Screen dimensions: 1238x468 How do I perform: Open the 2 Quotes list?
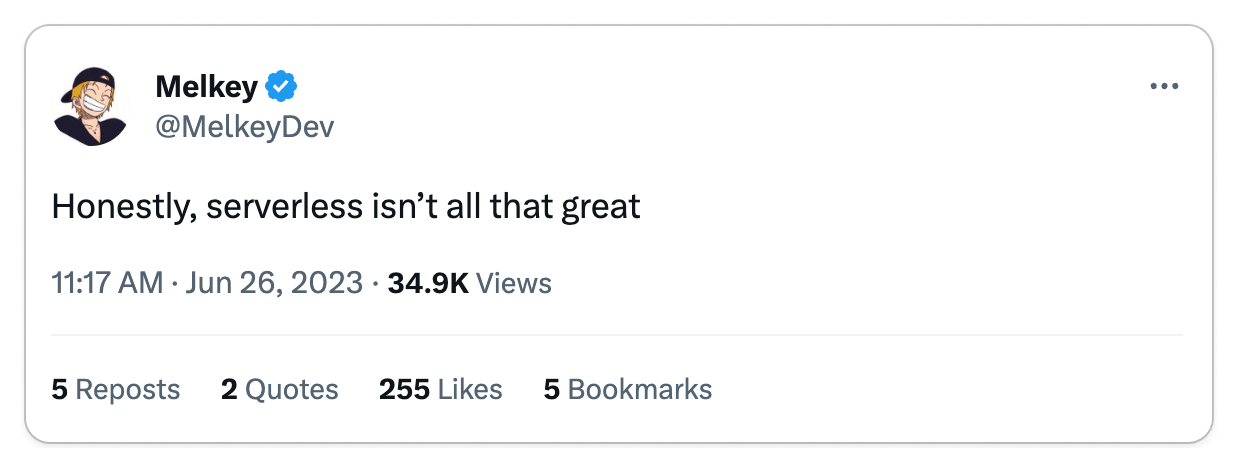(280, 389)
